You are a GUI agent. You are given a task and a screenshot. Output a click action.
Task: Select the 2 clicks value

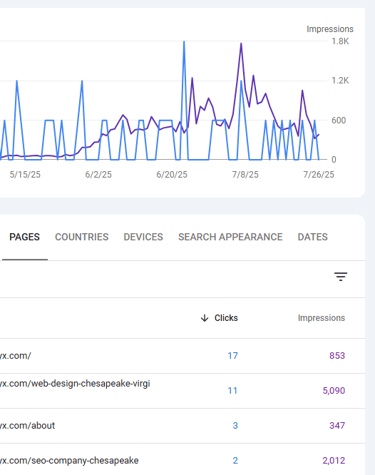[235, 461]
